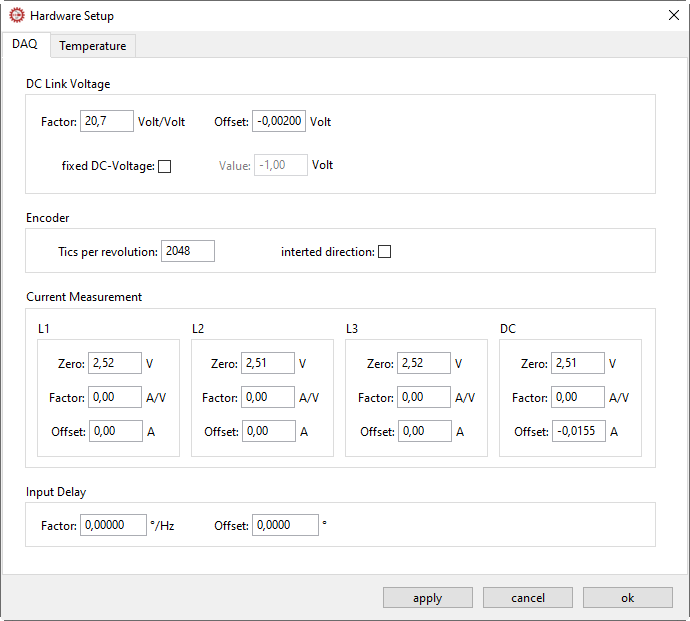The image size is (690, 621).
Task: Click the '°/Hz' unit label
Action: (162, 525)
